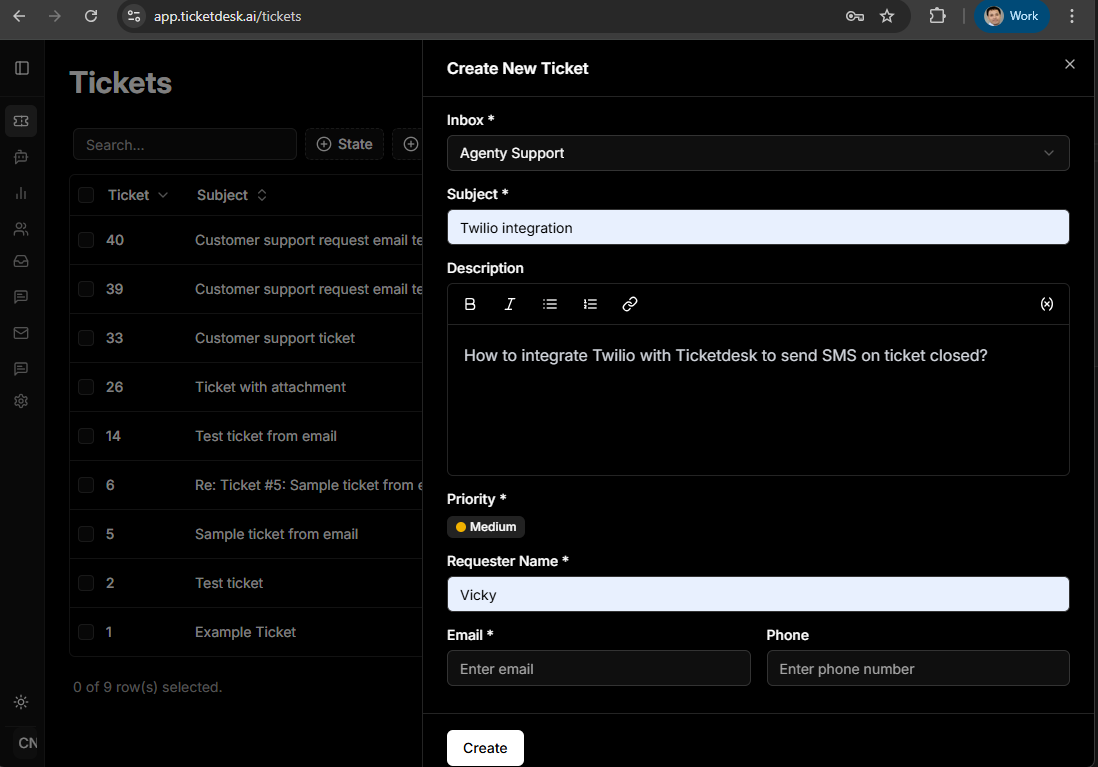
Task: Check ticket 14 checkbox
Action: coord(86,436)
